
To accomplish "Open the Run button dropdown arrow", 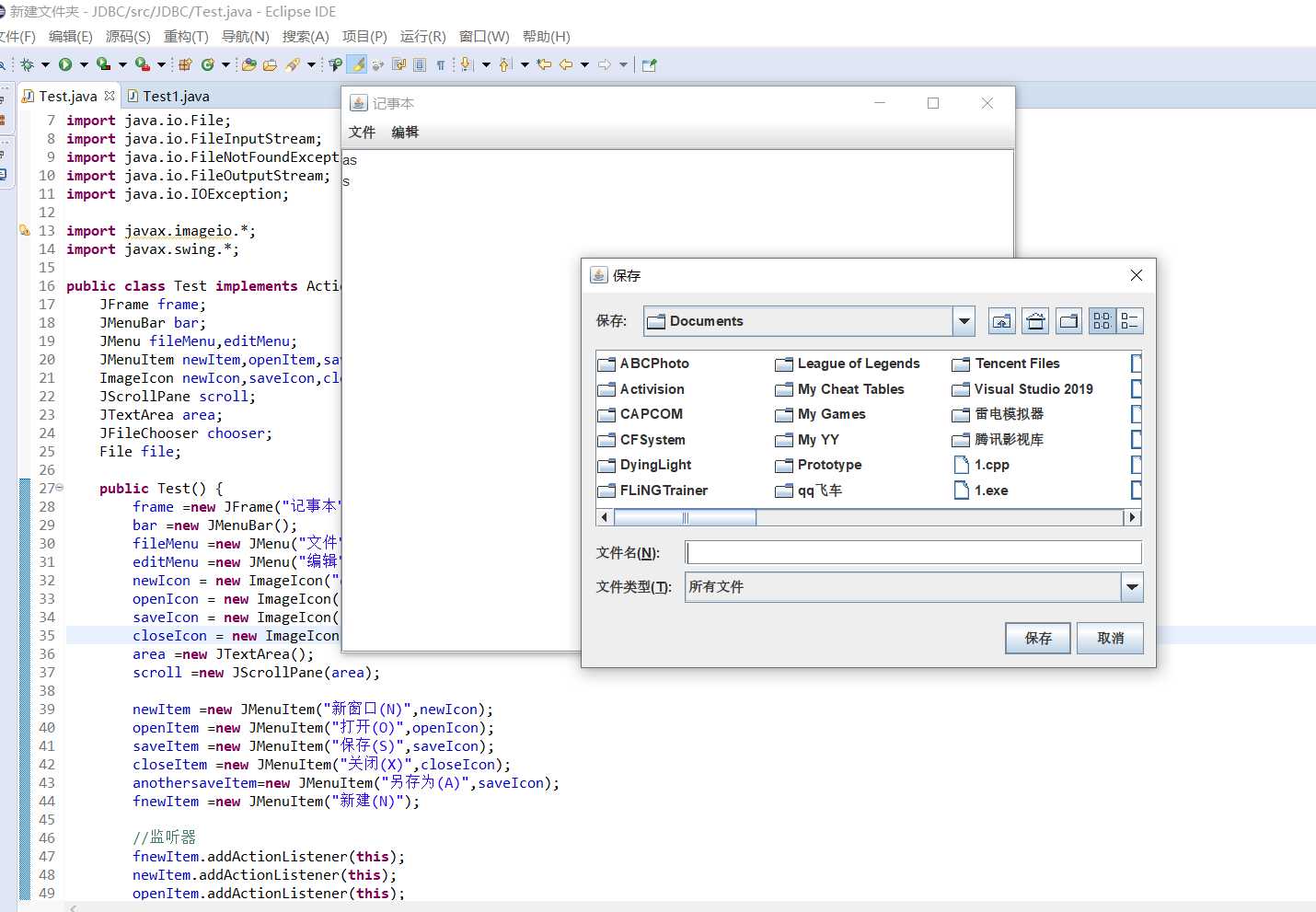I will pyautogui.click(x=84, y=64).
